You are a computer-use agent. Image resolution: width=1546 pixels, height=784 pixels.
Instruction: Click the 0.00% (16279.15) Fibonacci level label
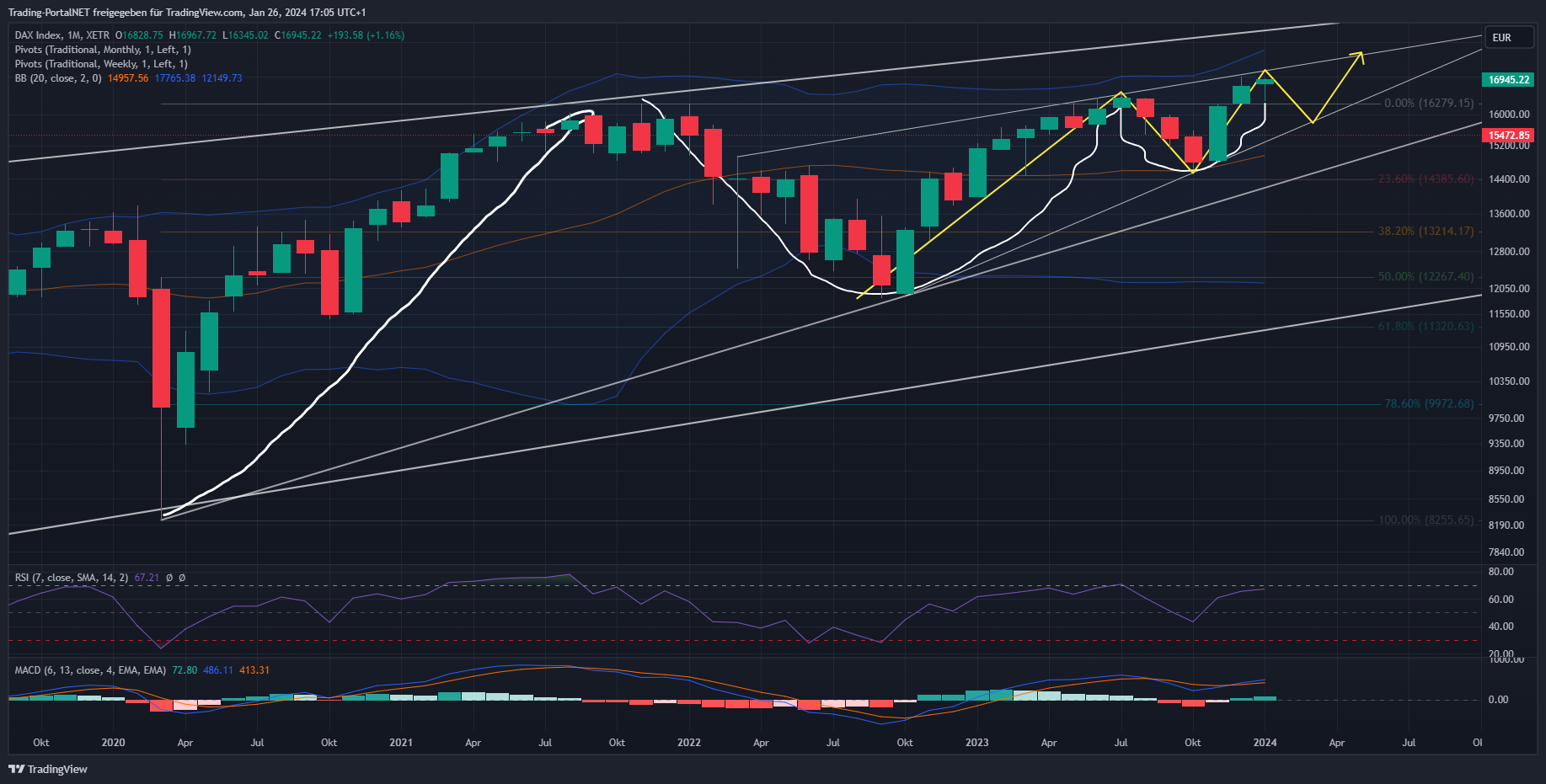pos(1429,104)
